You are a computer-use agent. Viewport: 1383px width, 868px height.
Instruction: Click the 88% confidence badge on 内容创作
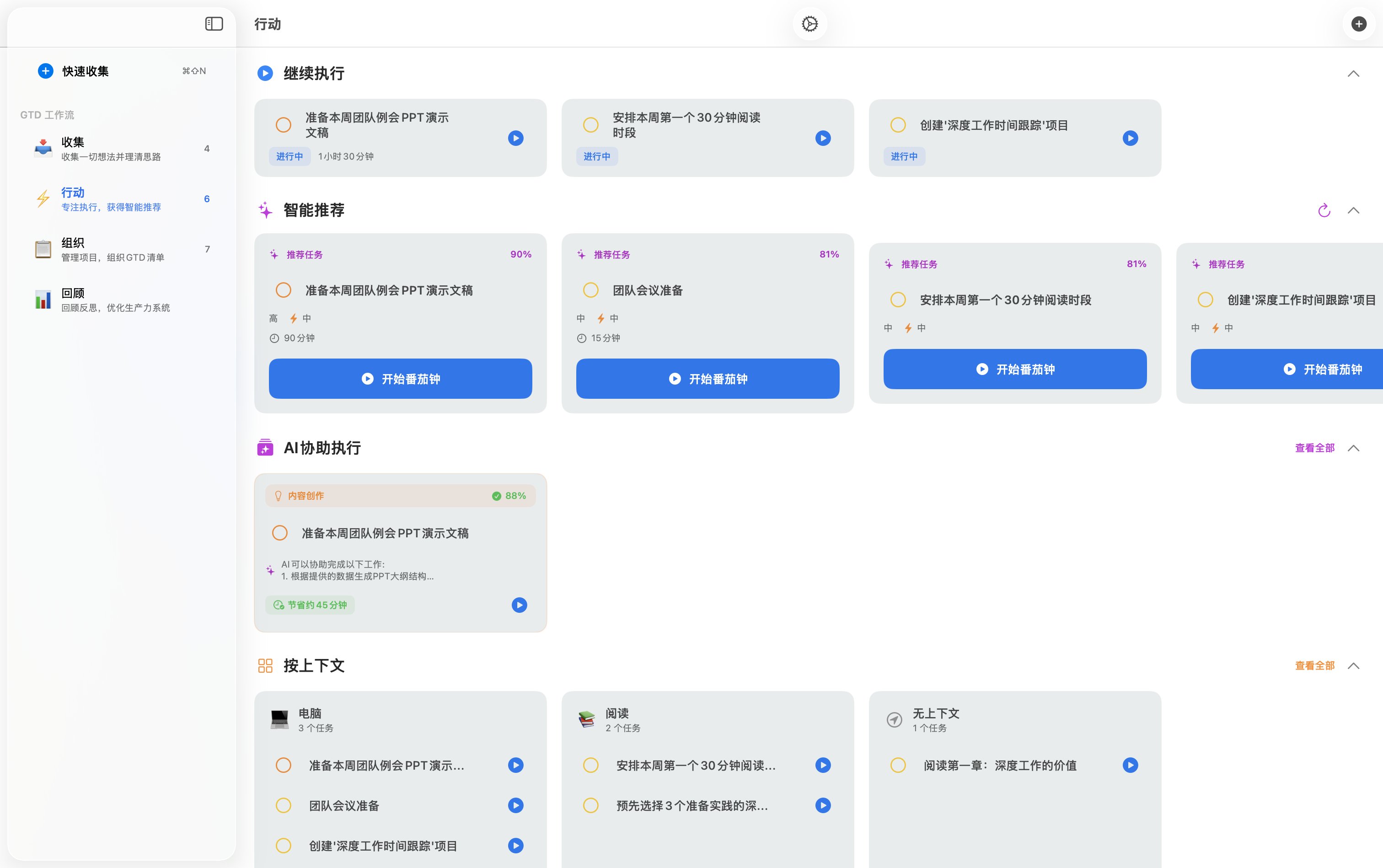coord(509,495)
